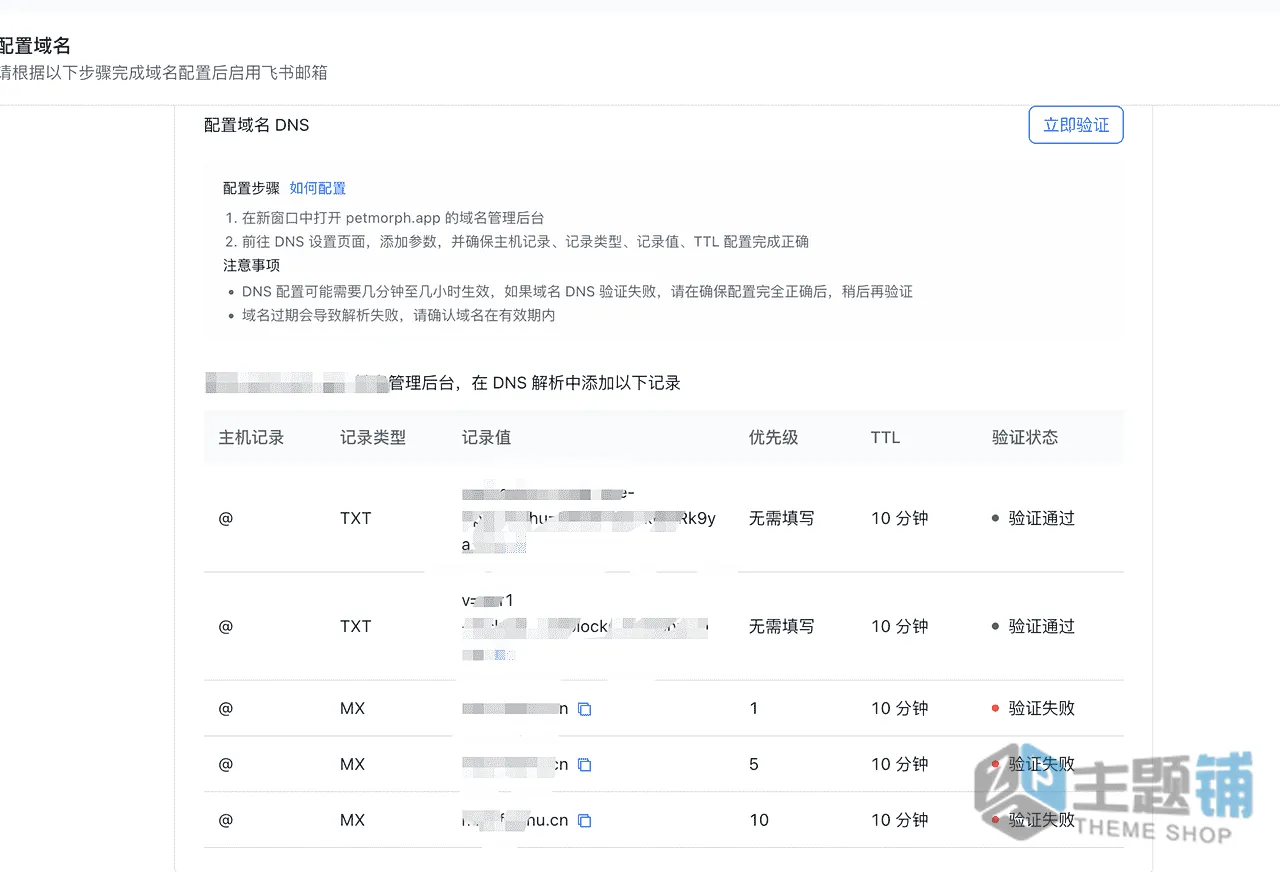Click the TXT type in the second row
Viewport: 1280px width, 872px height.
click(x=355, y=626)
